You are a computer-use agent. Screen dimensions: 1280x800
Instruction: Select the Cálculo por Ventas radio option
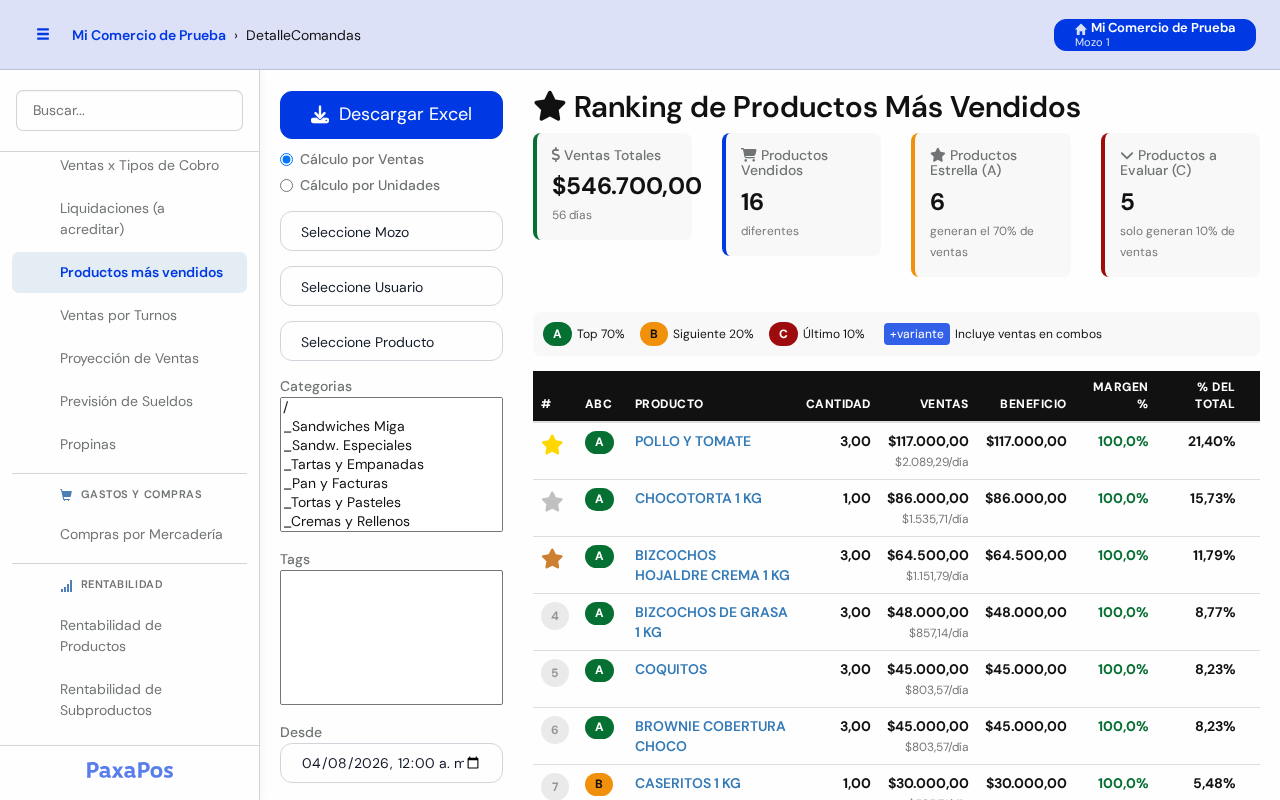[287, 159]
